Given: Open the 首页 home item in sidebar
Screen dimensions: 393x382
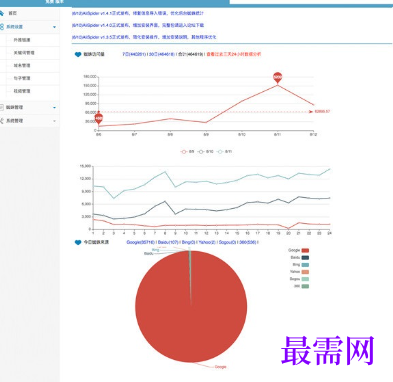Looking at the screenshot, I should 13,13.
